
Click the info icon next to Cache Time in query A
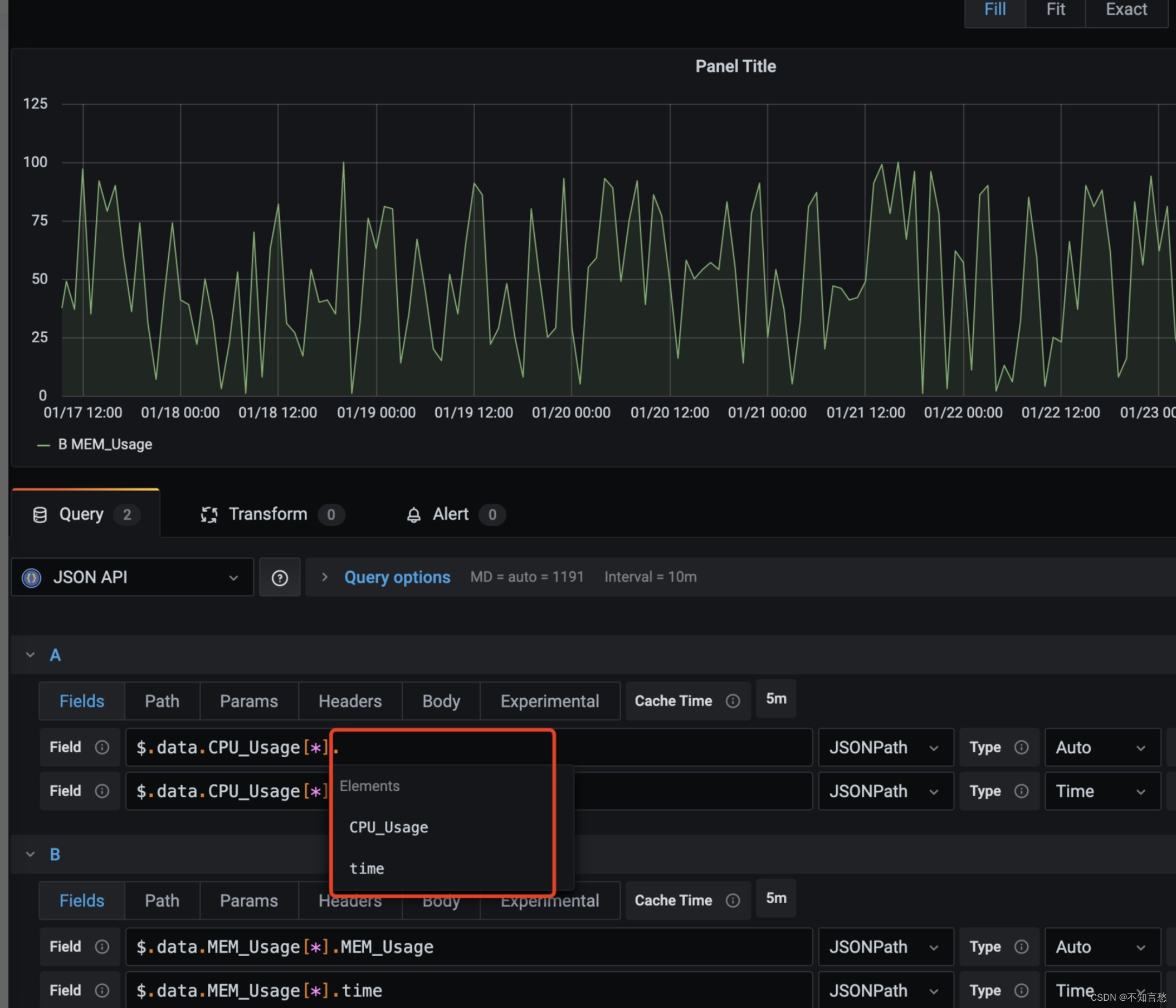[733, 700]
